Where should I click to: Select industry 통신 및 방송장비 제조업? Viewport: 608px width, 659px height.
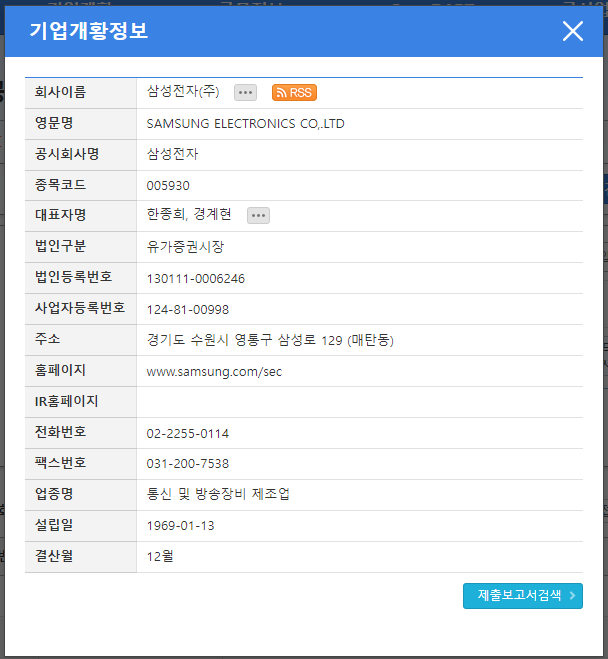click(x=218, y=494)
